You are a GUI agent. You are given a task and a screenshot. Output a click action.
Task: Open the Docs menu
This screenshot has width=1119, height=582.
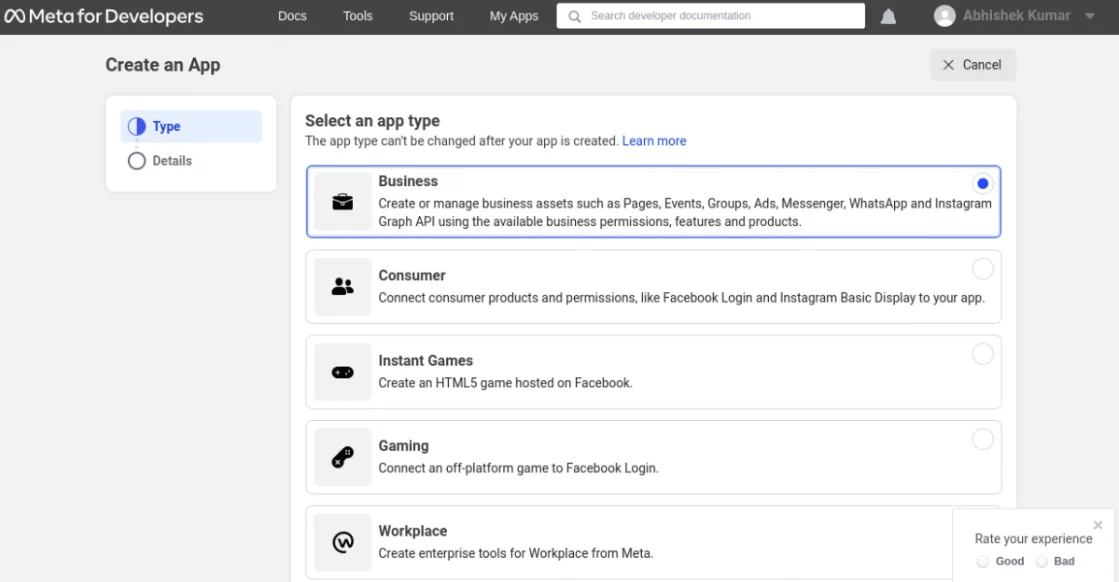point(292,16)
